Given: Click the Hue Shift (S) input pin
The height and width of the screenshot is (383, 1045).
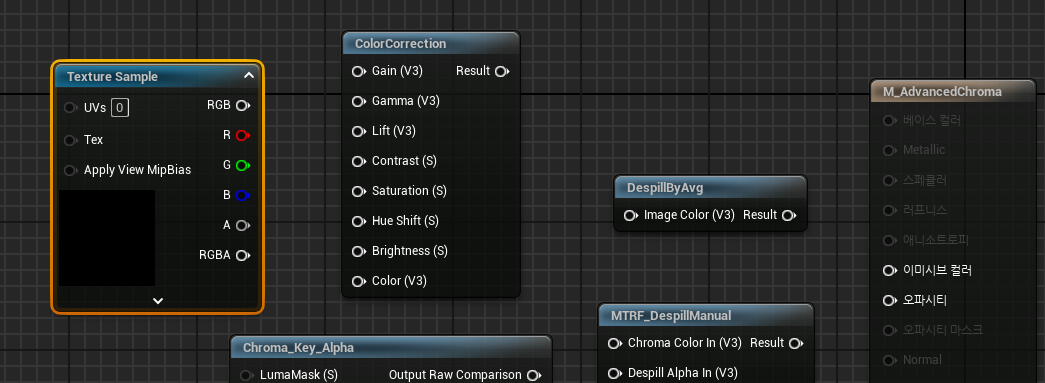Looking at the screenshot, I should 359,221.
